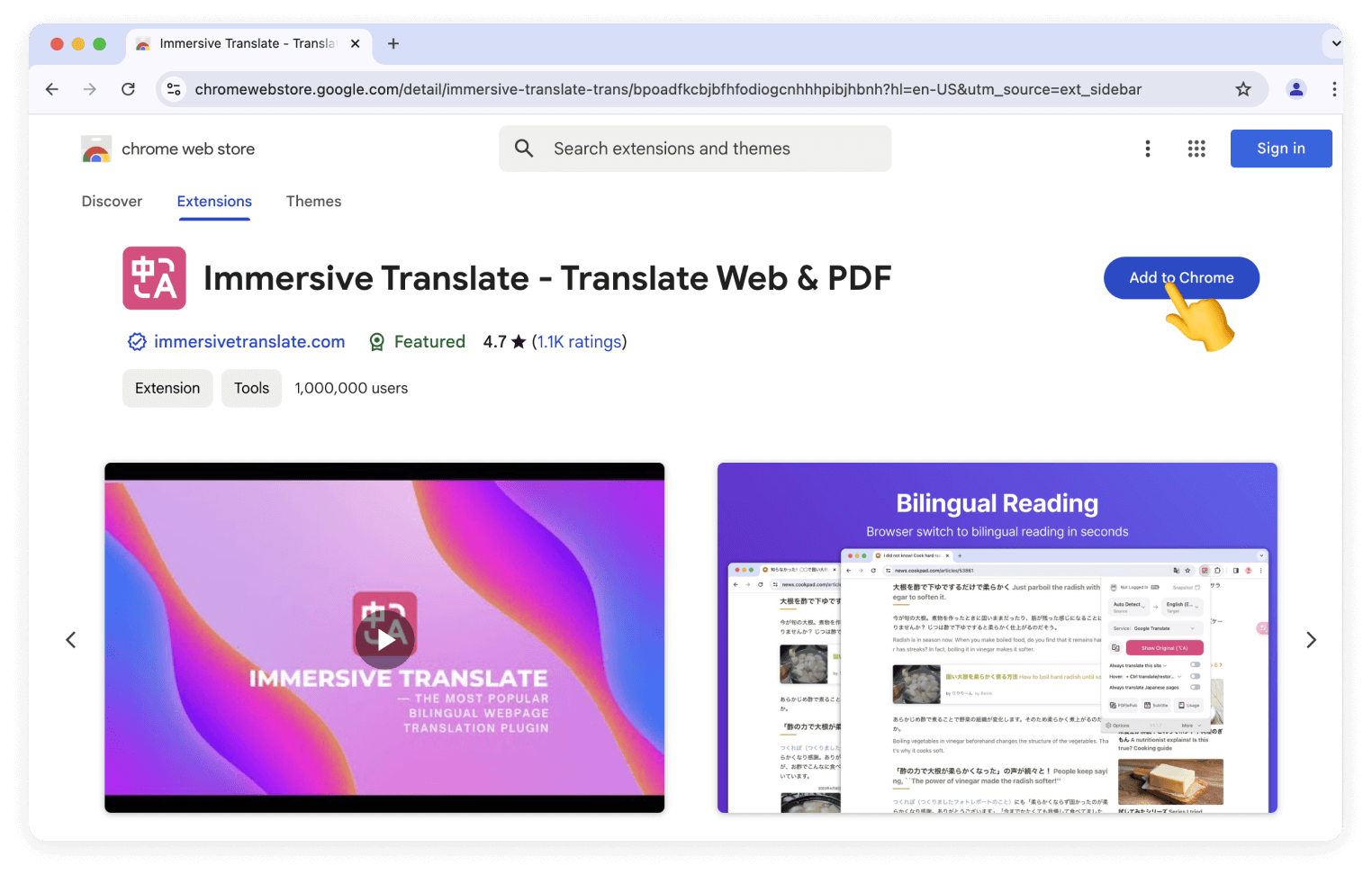Screen dimensions: 1372x875
Task: Open the Google apps grid
Action: [x=1196, y=149]
